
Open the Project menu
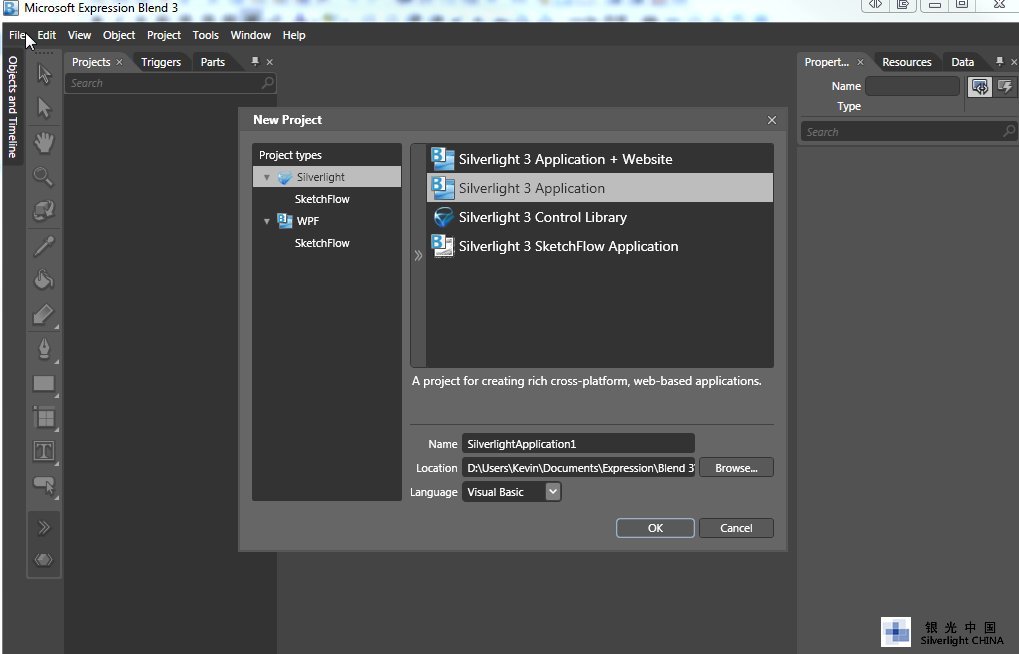[164, 35]
